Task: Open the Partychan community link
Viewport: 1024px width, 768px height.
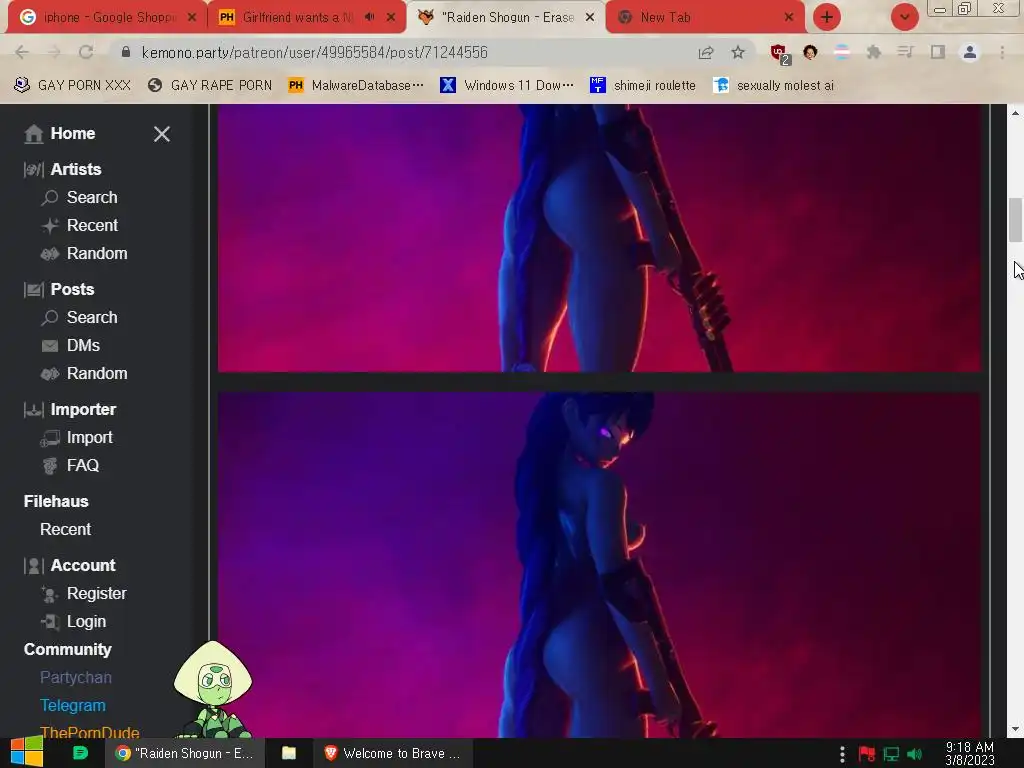Action: pos(76,678)
